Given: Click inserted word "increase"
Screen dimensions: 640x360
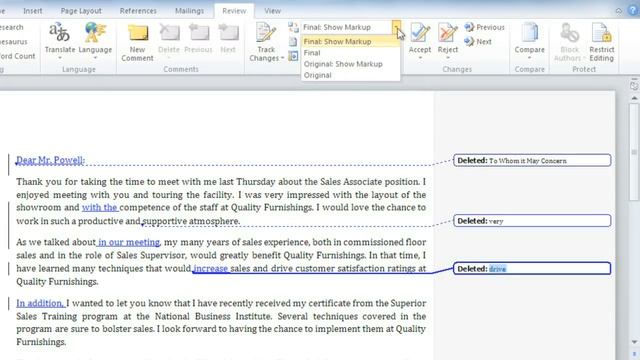Looking at the screenshot, I should (211, 269).
